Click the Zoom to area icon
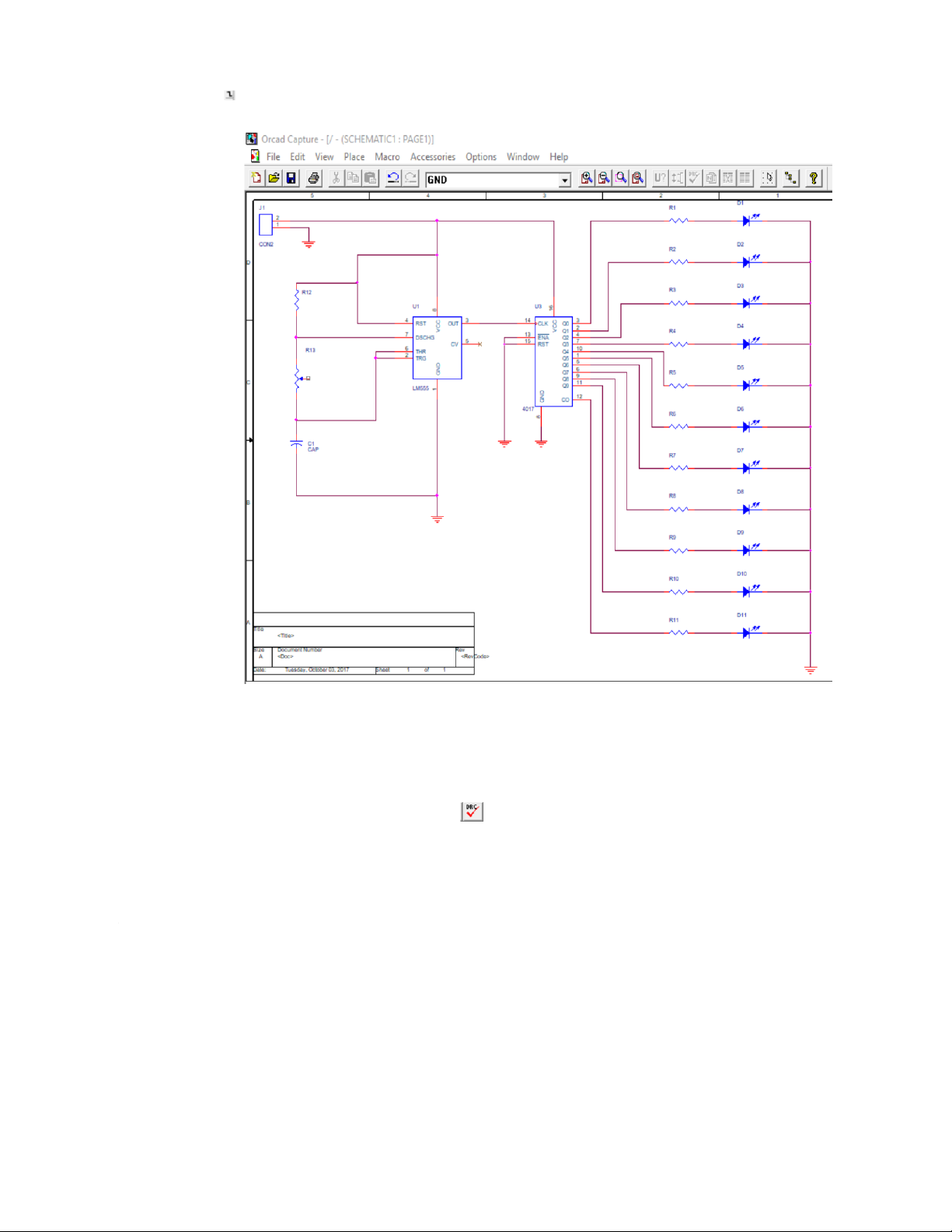Screen dimensions: 952x1232 pyautogui.click(x=621, y=179)
